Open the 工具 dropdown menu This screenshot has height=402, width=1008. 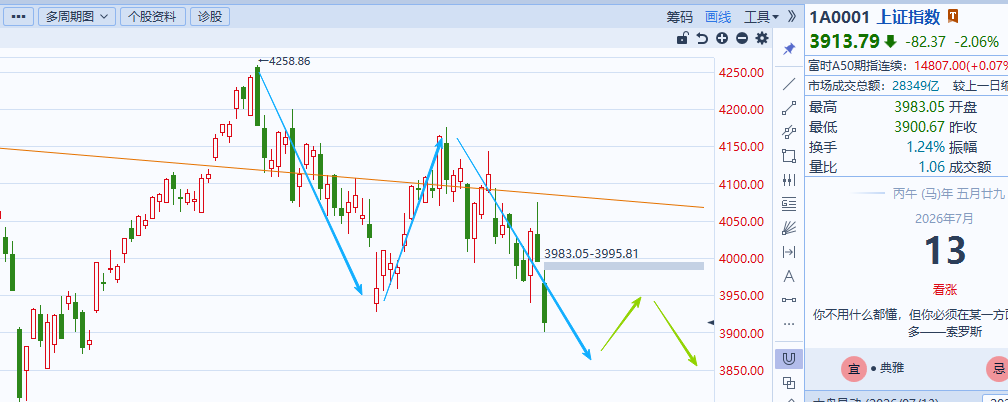click(761, 17)
